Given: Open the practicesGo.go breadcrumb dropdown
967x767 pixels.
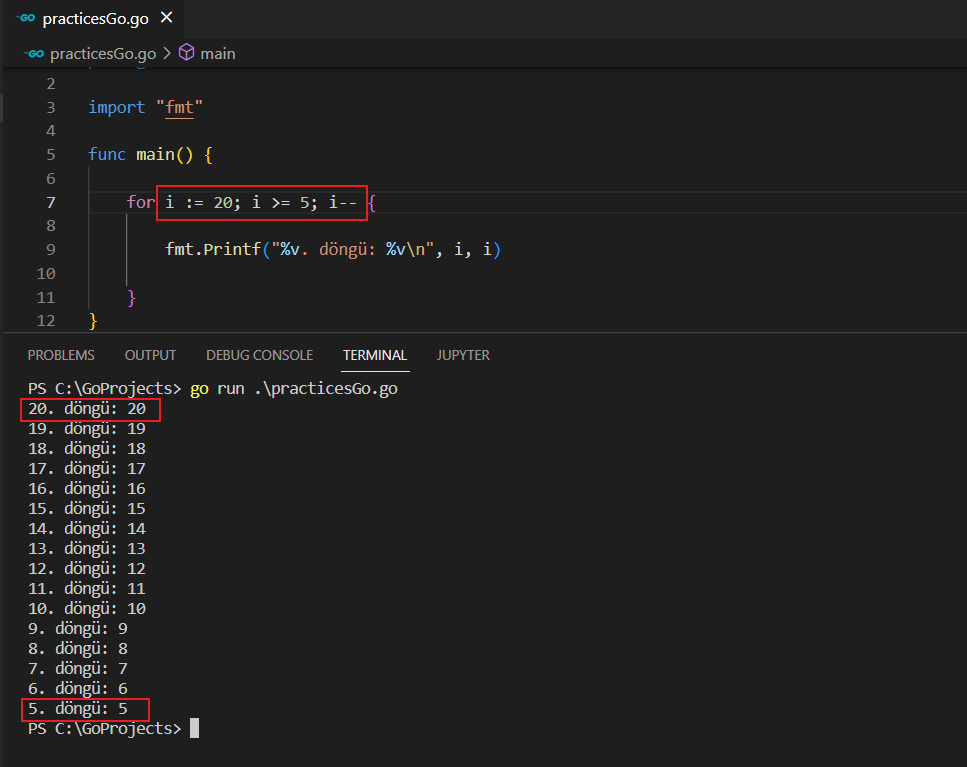Looking at the screenshot, I should point(103,53).
